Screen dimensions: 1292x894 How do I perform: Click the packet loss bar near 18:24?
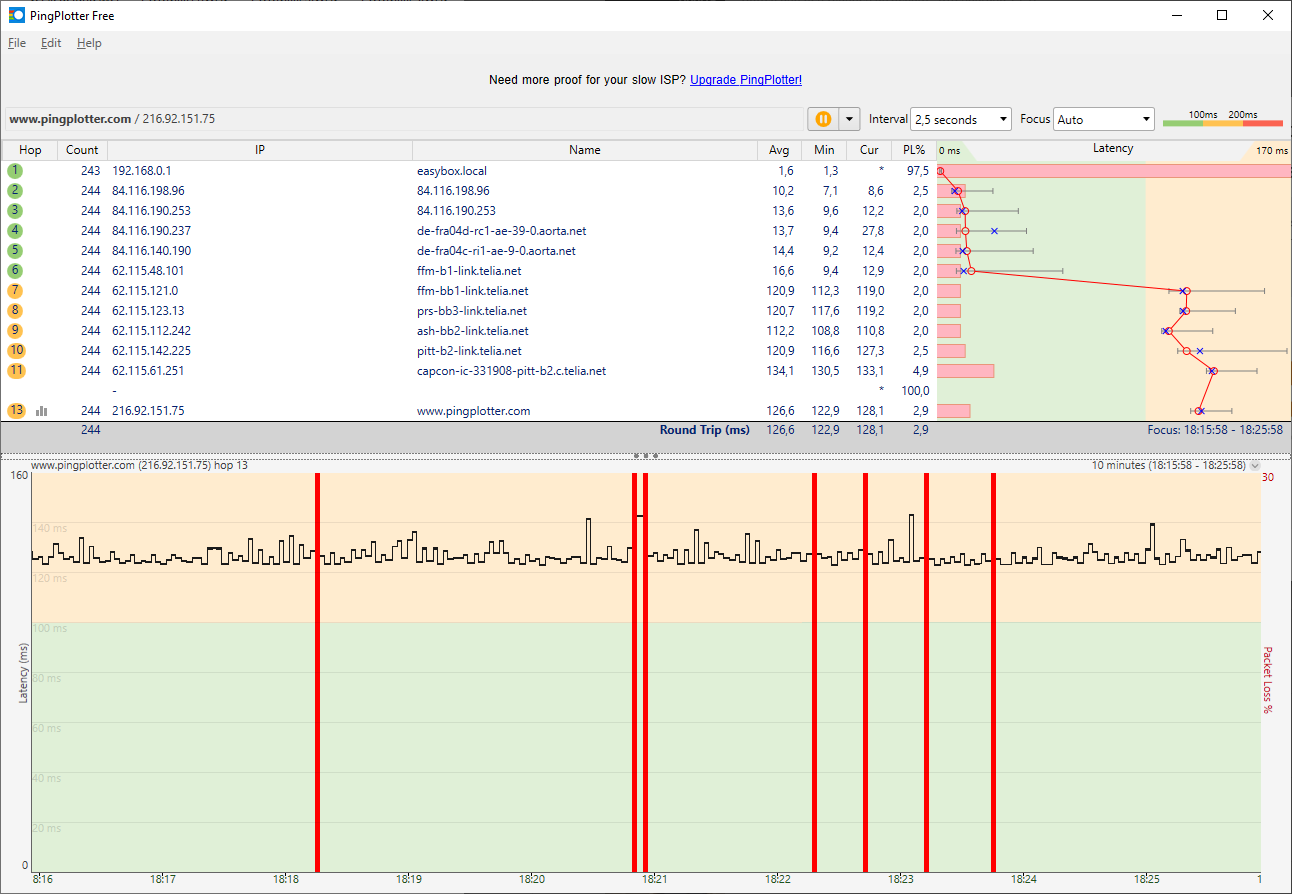tap(993, 672)
